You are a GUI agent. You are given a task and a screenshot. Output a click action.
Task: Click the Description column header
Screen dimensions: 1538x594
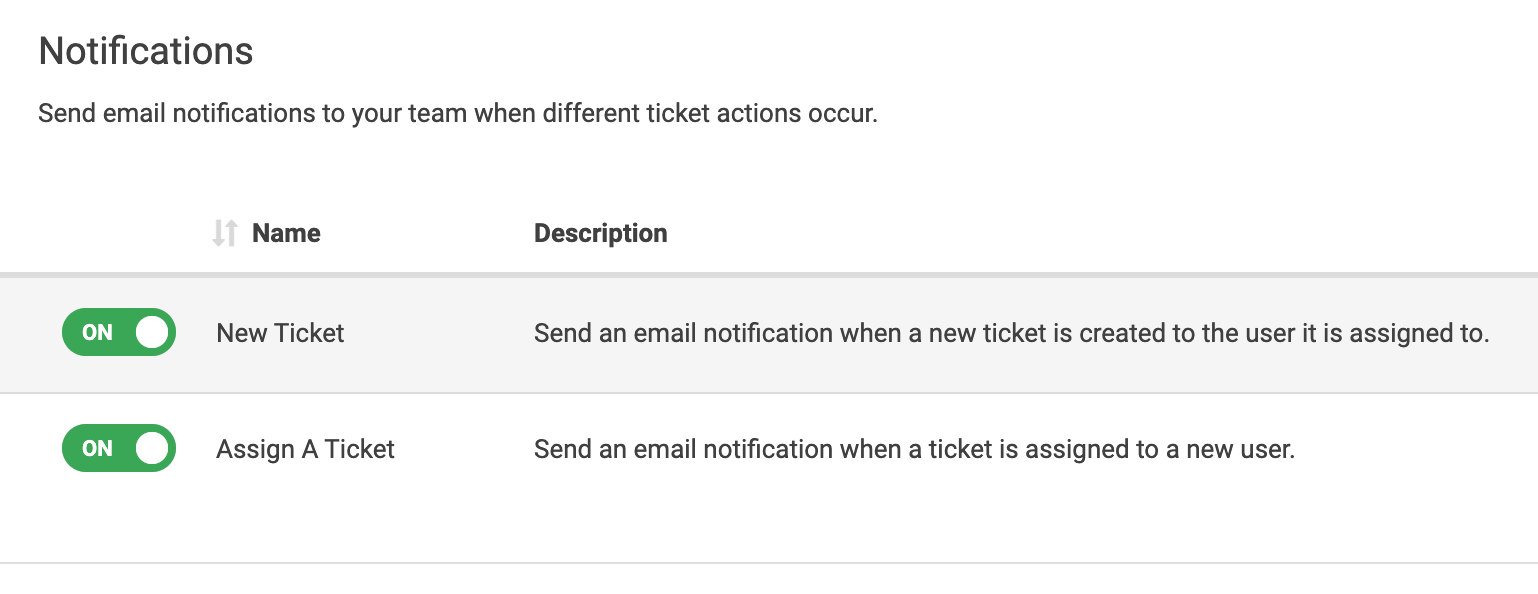(600, 234)
